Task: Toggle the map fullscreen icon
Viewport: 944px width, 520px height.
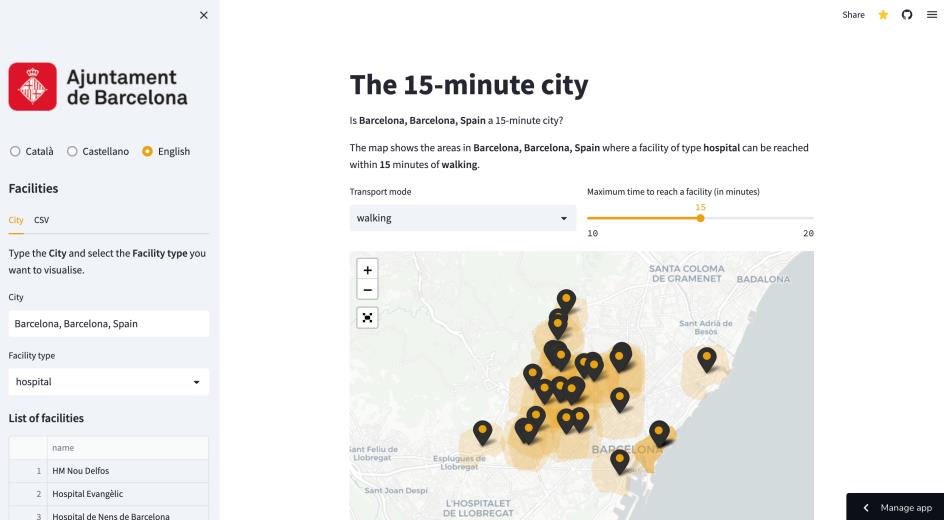Action: [x=368, y=317]
